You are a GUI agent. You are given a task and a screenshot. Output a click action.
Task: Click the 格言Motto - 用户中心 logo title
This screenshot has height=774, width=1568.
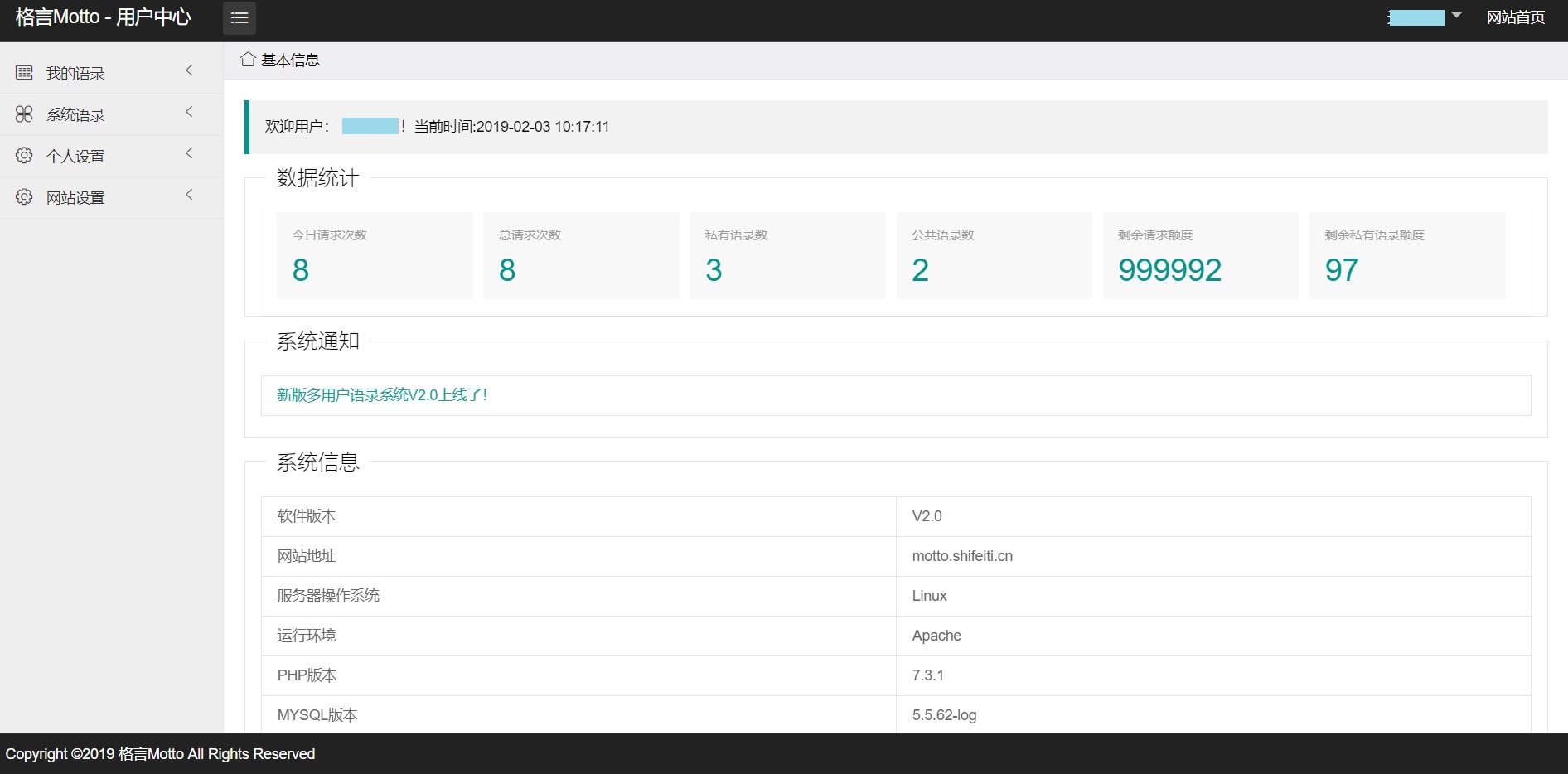coord(104,17)
